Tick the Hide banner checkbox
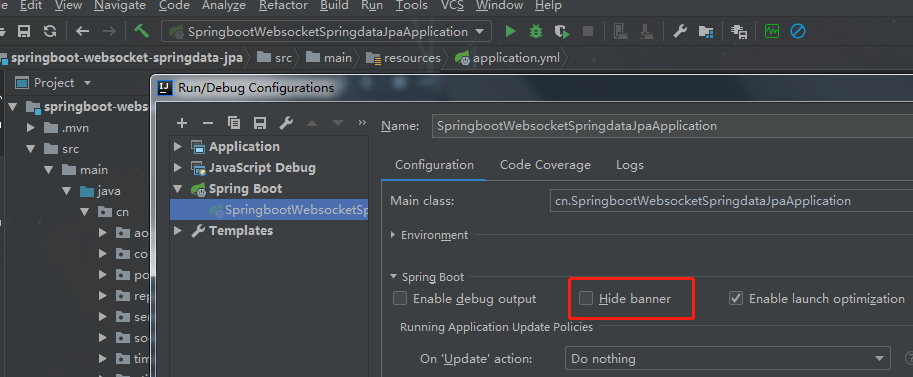The image size is (913, 377). (x=586, y=299)
